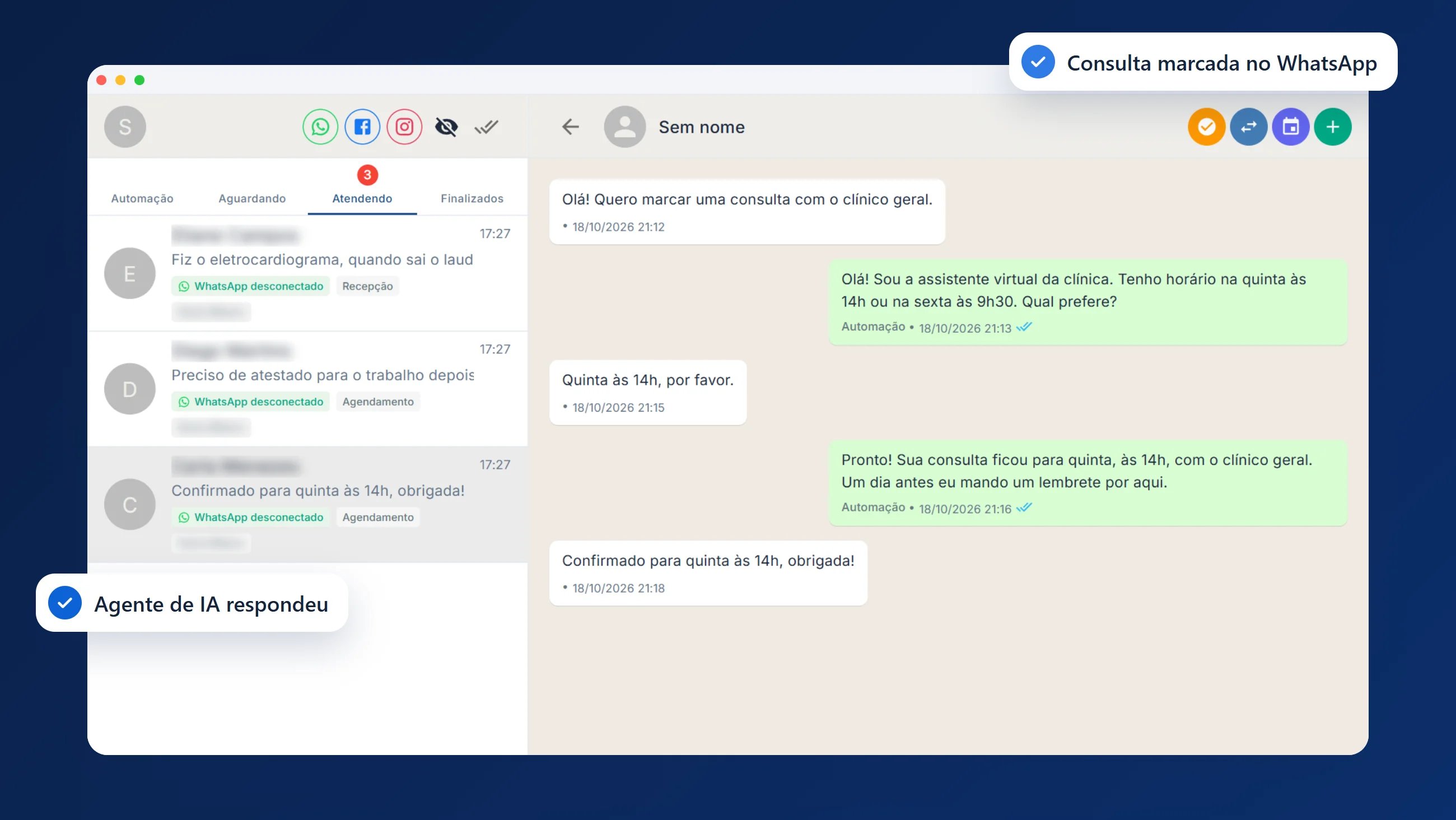This screenshot has height=820, width=1456.
Task: Click timestamp 18/10/2026 21:18
Action: pos(618,588)
